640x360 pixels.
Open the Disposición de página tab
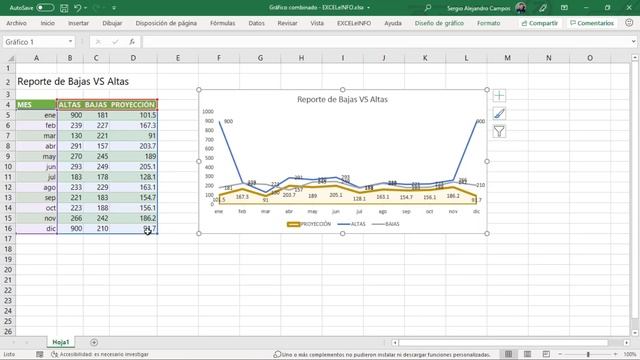166,23
